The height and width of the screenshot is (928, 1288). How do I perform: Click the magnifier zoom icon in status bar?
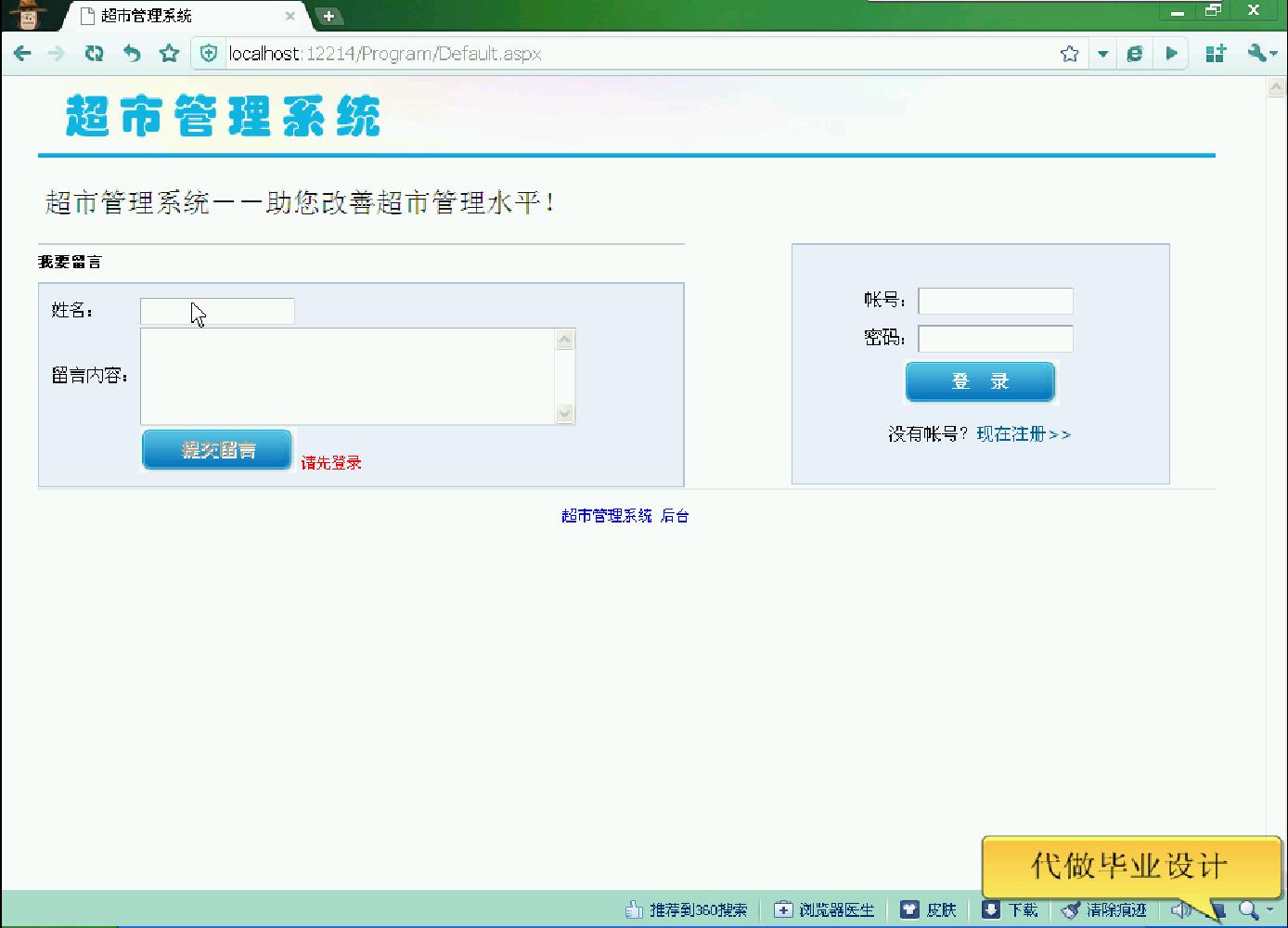click(x=1249, y=910)
